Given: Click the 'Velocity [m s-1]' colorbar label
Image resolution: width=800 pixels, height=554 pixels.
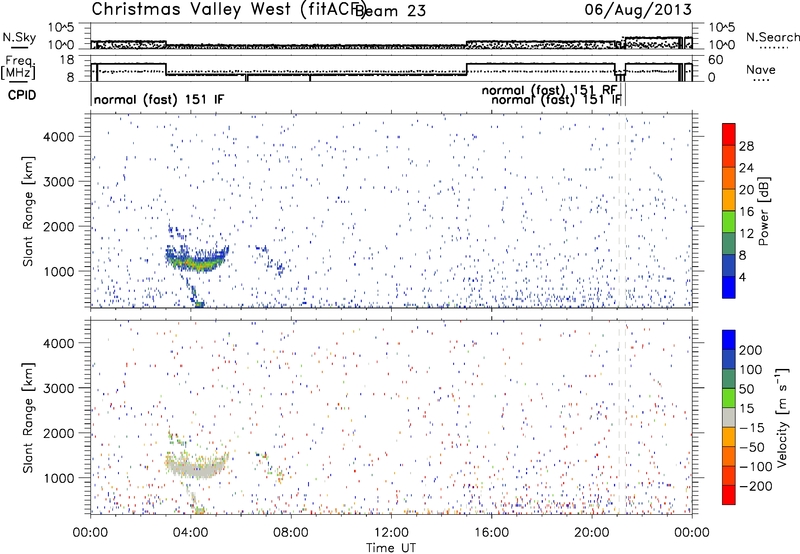Looking at the screenshot, I should click(x=782, y=417).
